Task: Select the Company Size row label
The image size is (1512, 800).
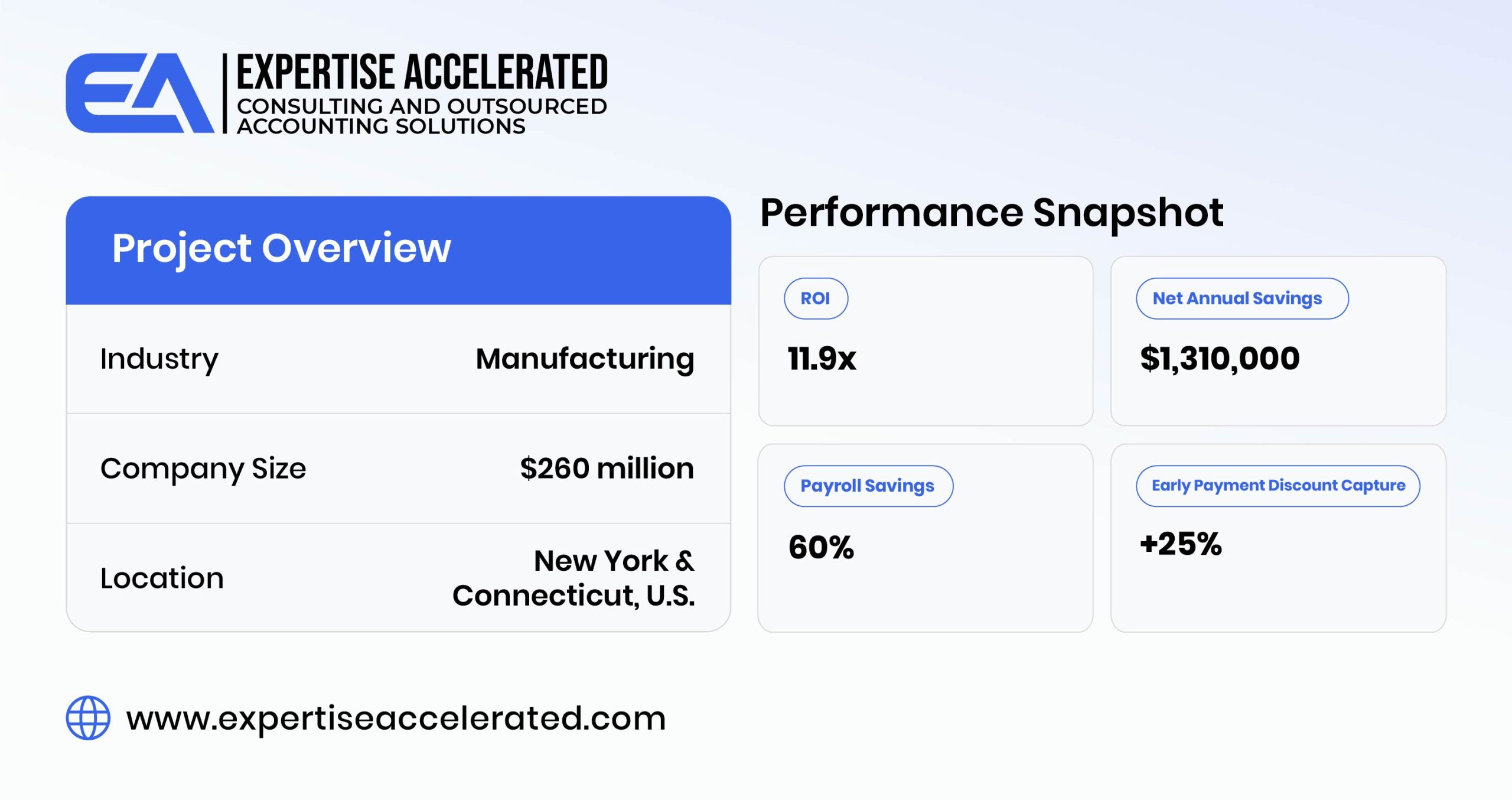Action: coord(203,469)
